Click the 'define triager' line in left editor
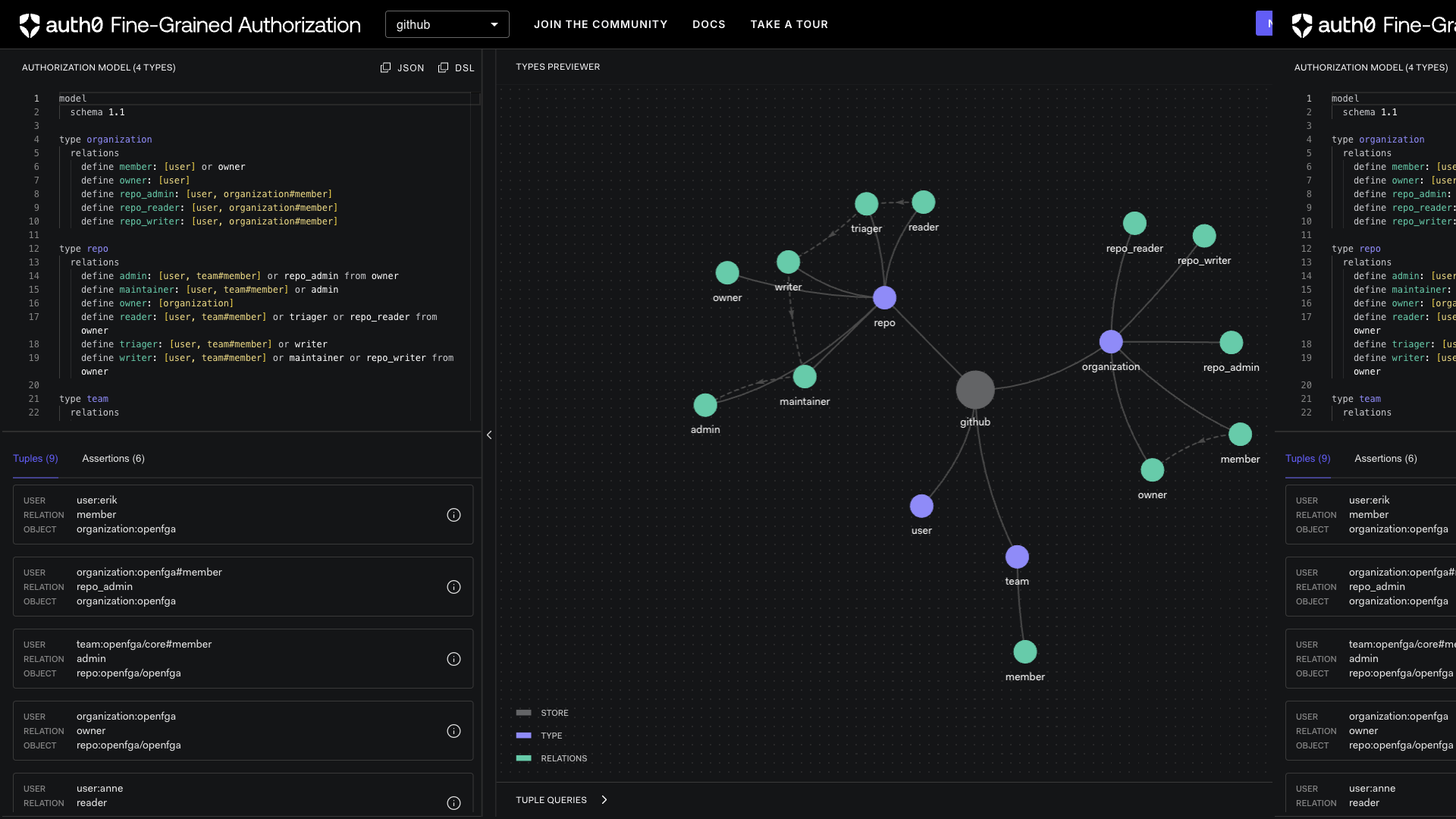Image resolution: width=1456 pixels, height=819 pixels. 205,344
